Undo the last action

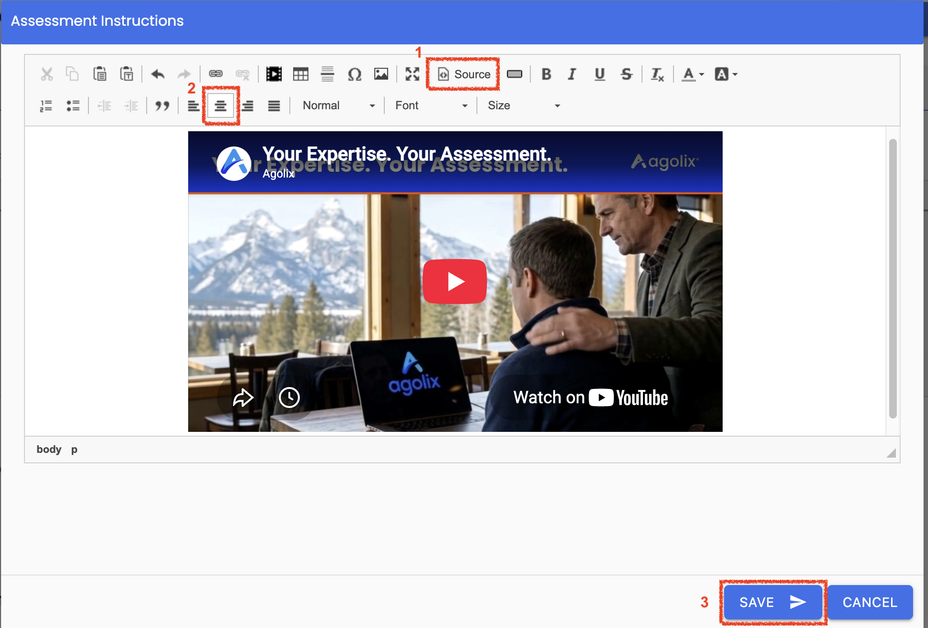click(x=157, y=74)
